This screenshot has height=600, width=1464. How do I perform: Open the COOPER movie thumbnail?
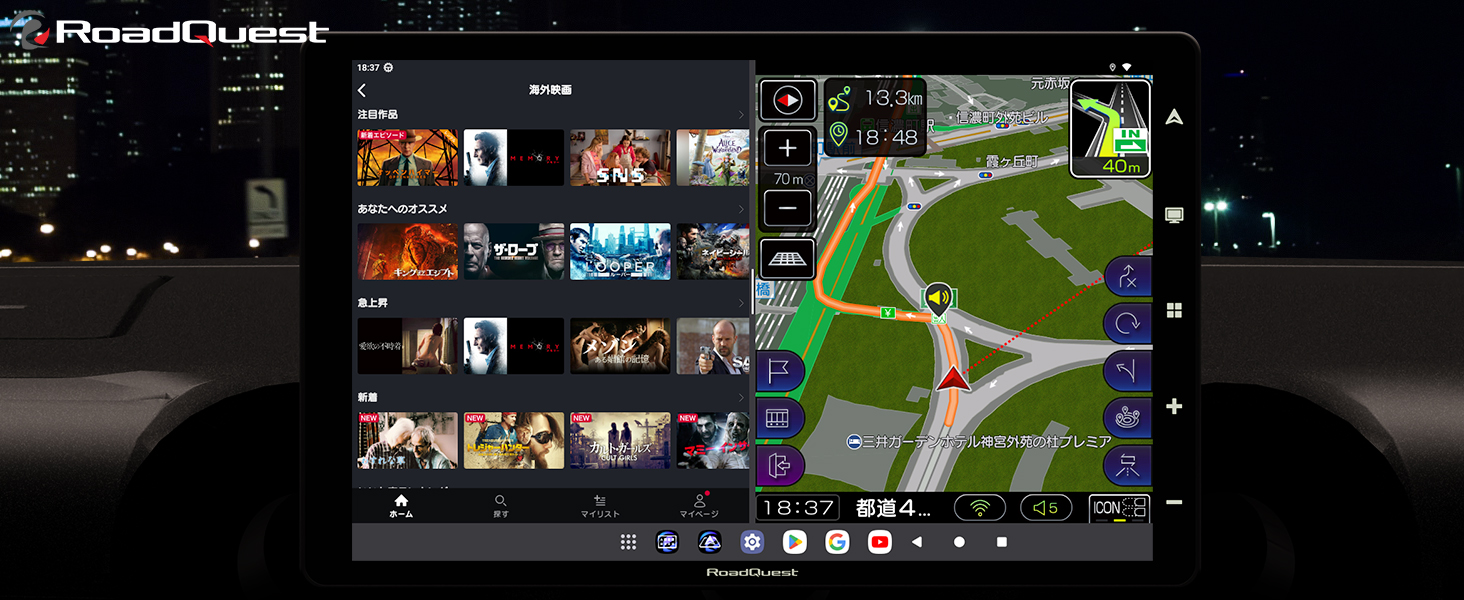click(x=620, y=252)
